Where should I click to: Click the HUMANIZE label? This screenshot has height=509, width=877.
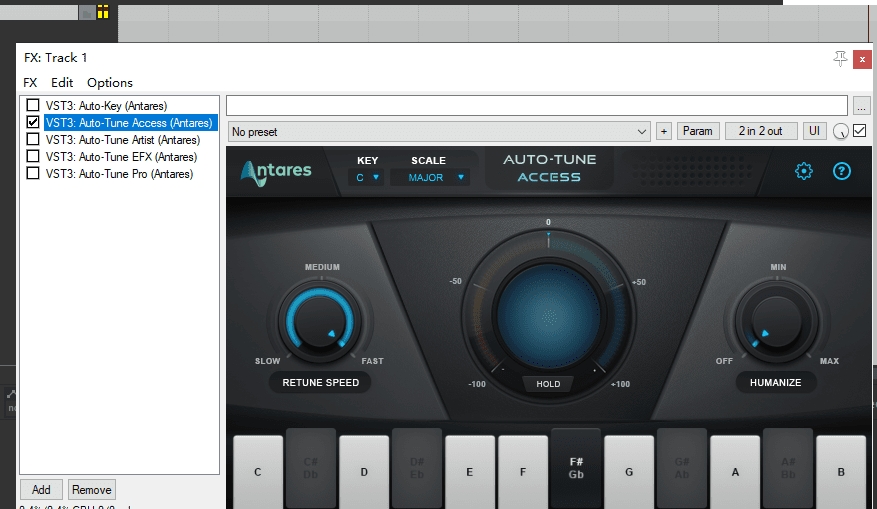775,383
